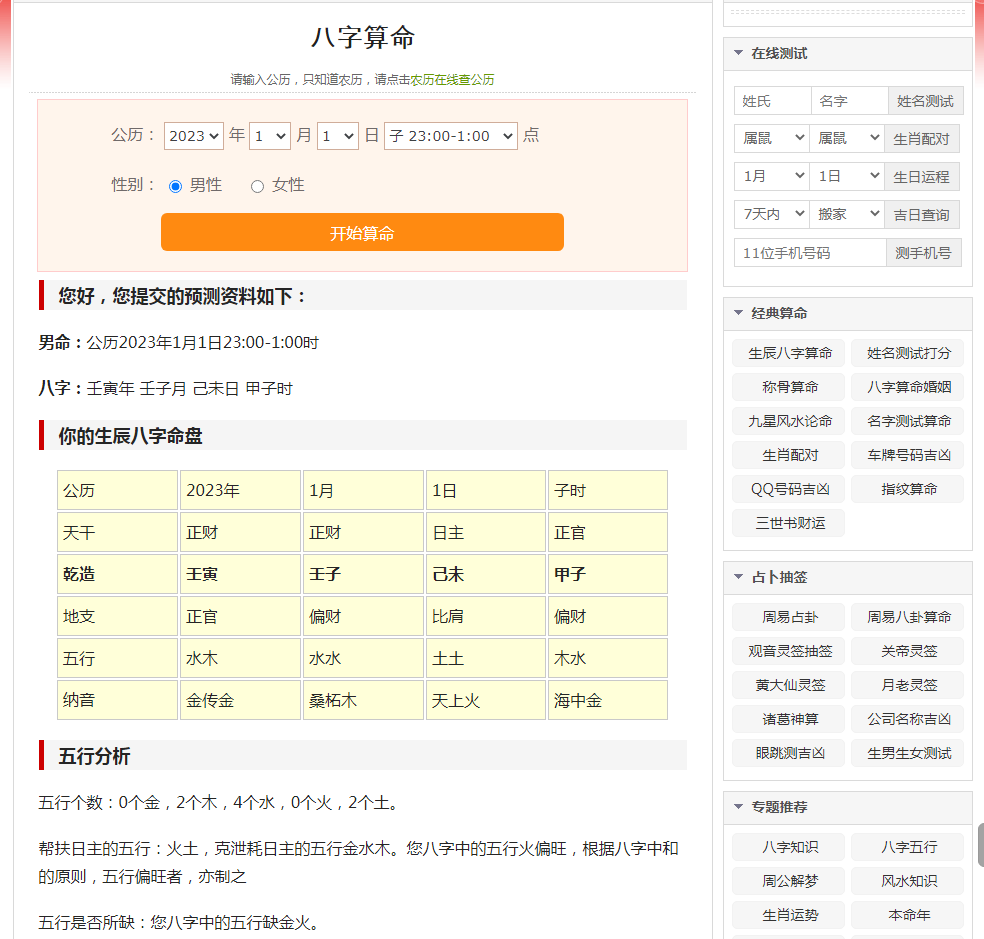
Task: Open the 搬家 event type dropdown
Action: tap(846, 214)
